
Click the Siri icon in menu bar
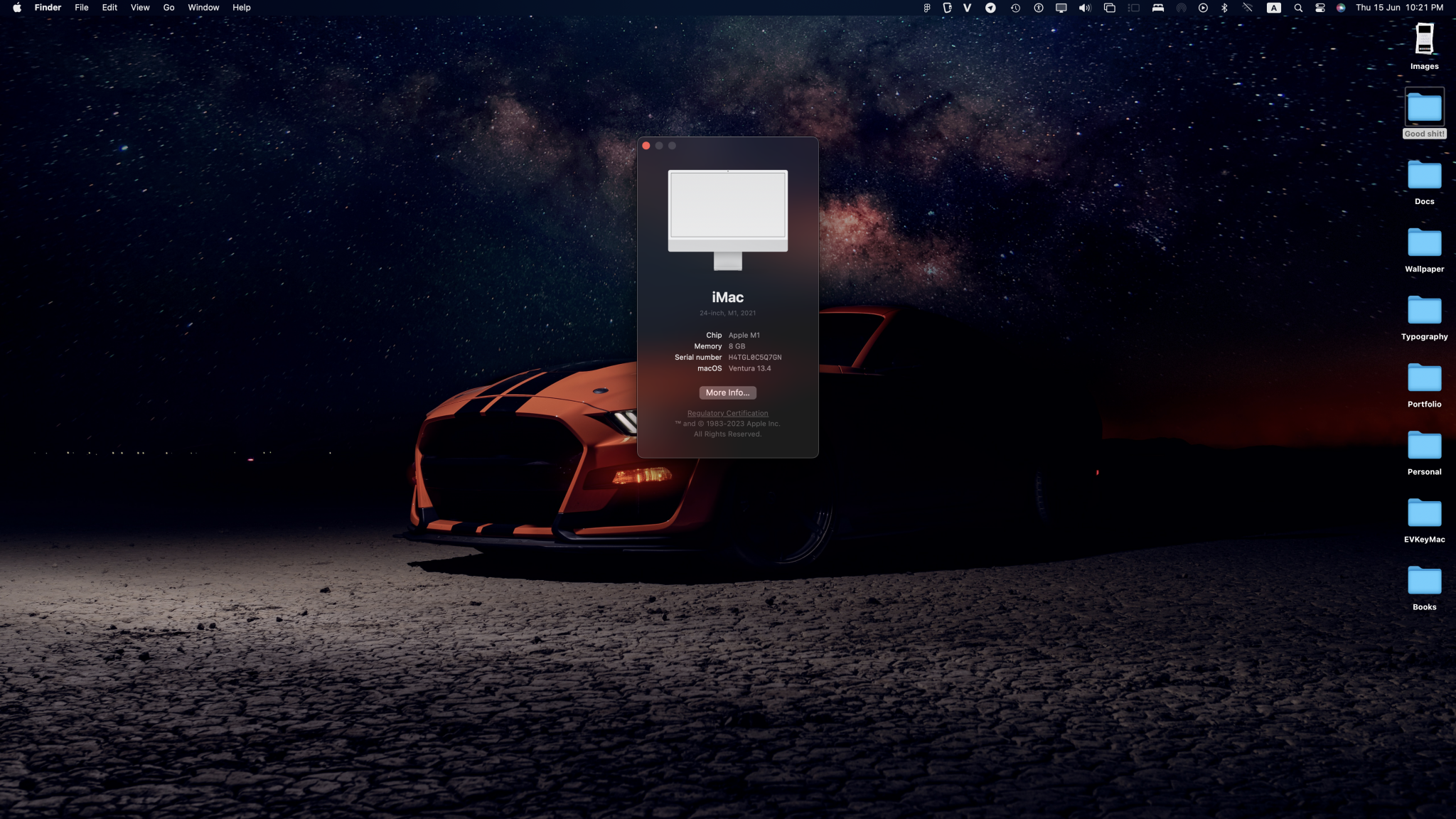(x=1341, y=8)
